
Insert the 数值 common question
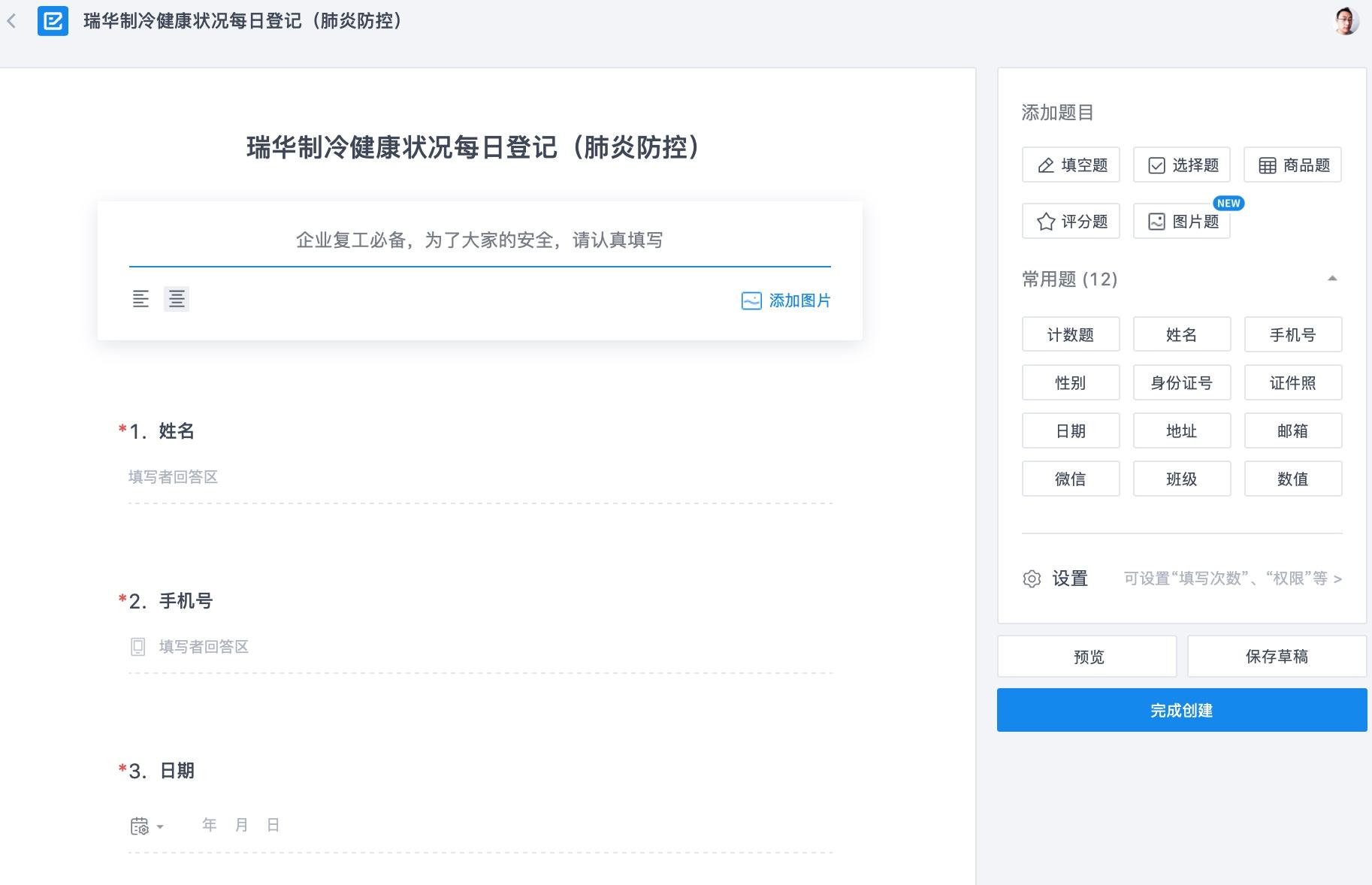tap(1293, 479)
